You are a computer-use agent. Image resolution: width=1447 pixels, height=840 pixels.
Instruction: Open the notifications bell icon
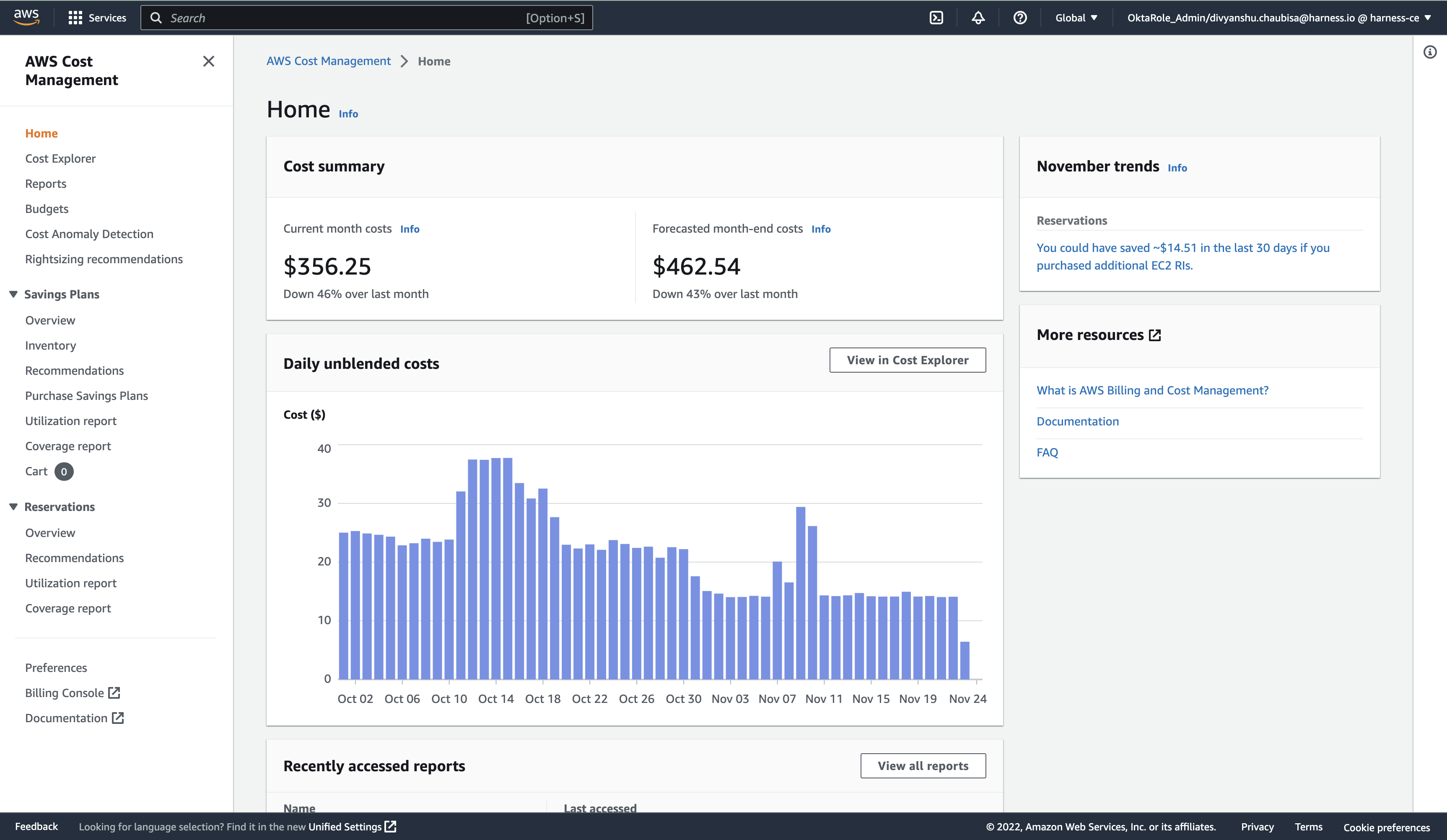[978, 18]
